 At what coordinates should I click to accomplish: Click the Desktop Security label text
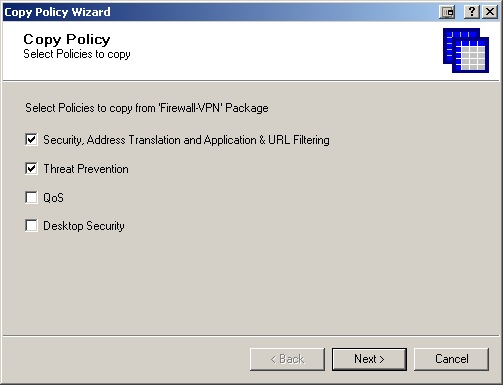[84, 226]
